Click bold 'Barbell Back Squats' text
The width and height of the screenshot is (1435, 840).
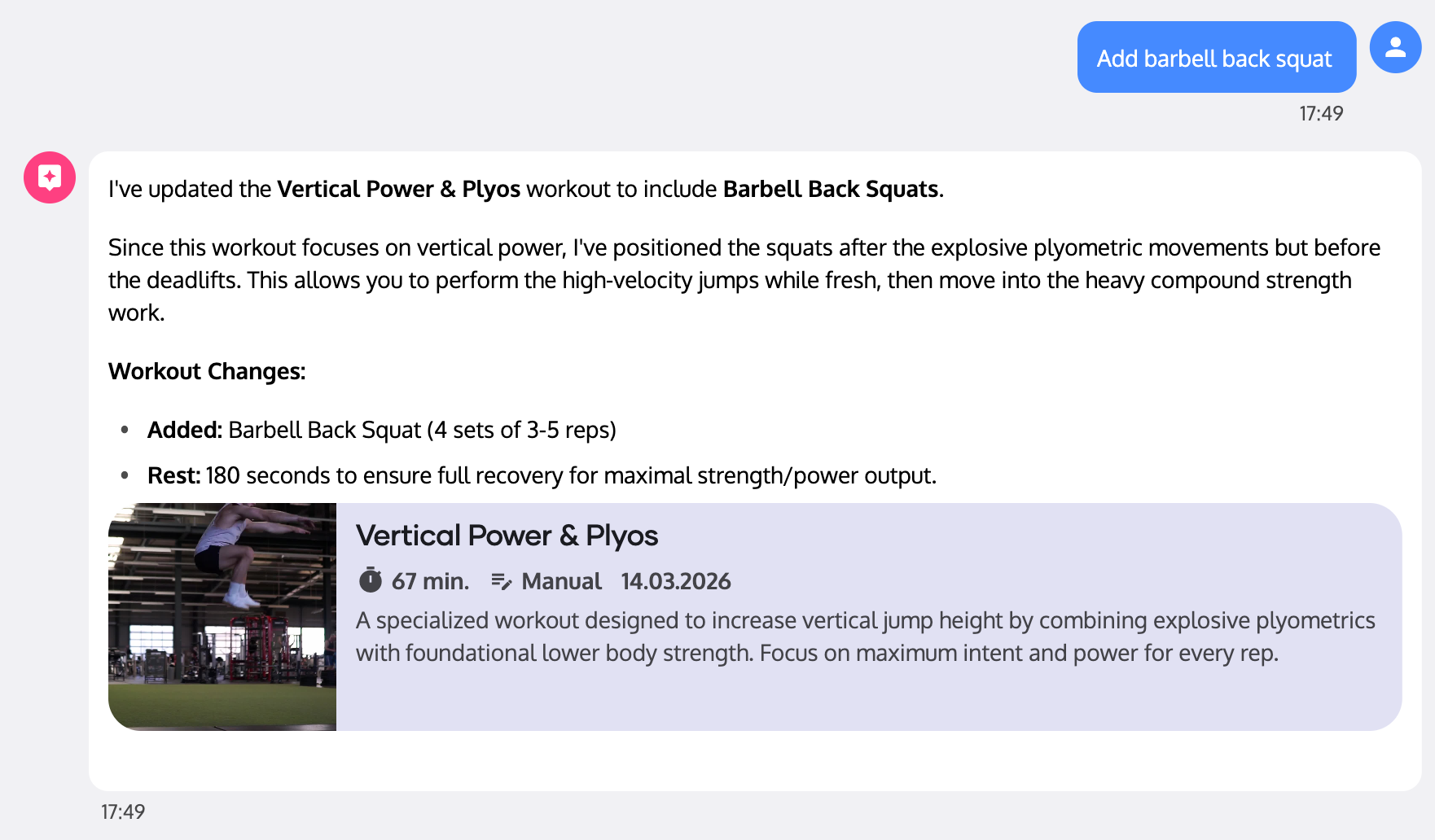click(x=831, y=189)
